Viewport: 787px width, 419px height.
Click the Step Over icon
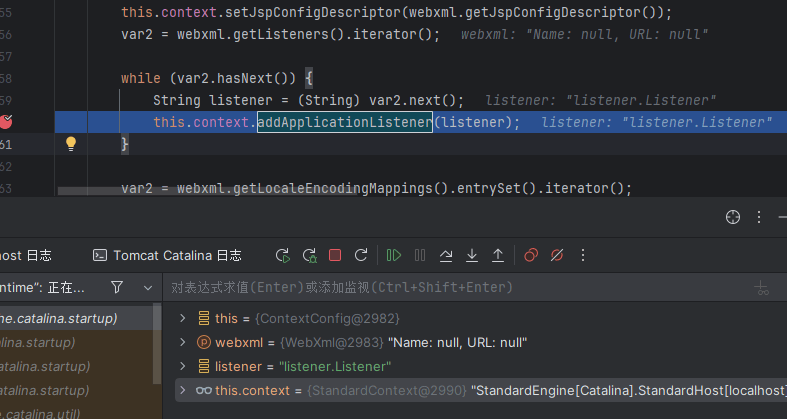coord(446,256)
